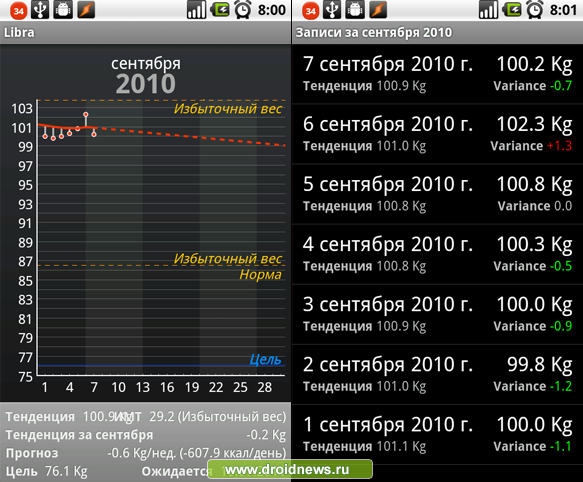Tap the battery charging icon on right status bar
The height and width of the screenshot is (482, 583).
512,10
